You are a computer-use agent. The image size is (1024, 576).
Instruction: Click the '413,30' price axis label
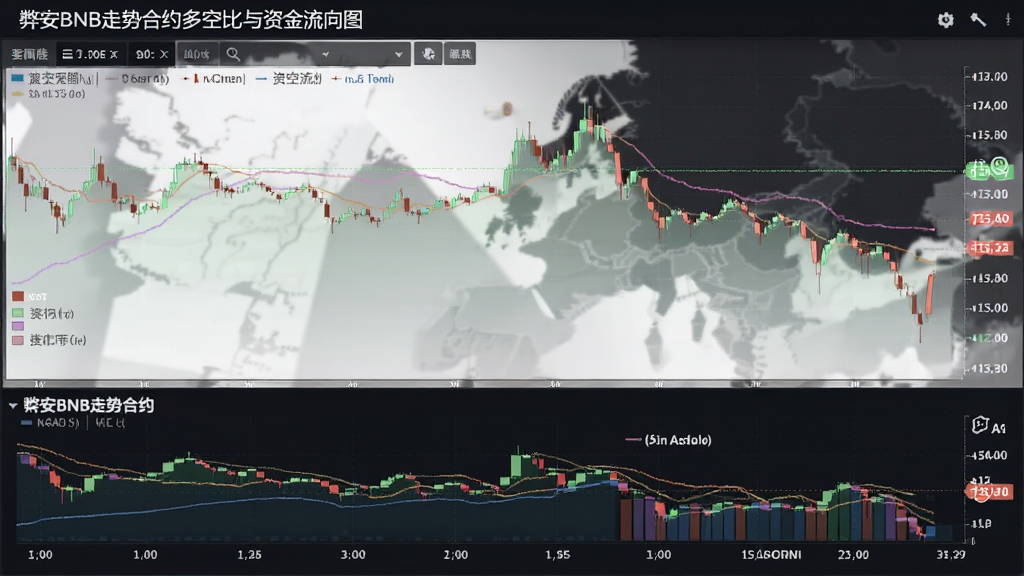point(989,369)
